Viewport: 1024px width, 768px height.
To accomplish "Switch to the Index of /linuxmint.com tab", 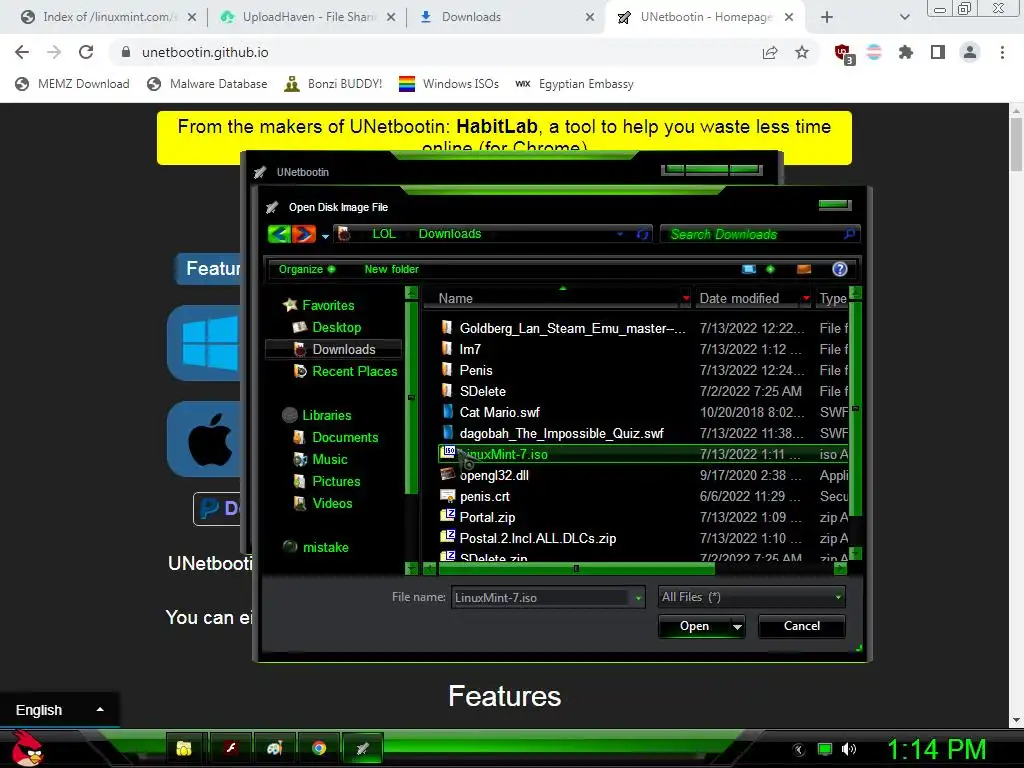I will [108, 17].
